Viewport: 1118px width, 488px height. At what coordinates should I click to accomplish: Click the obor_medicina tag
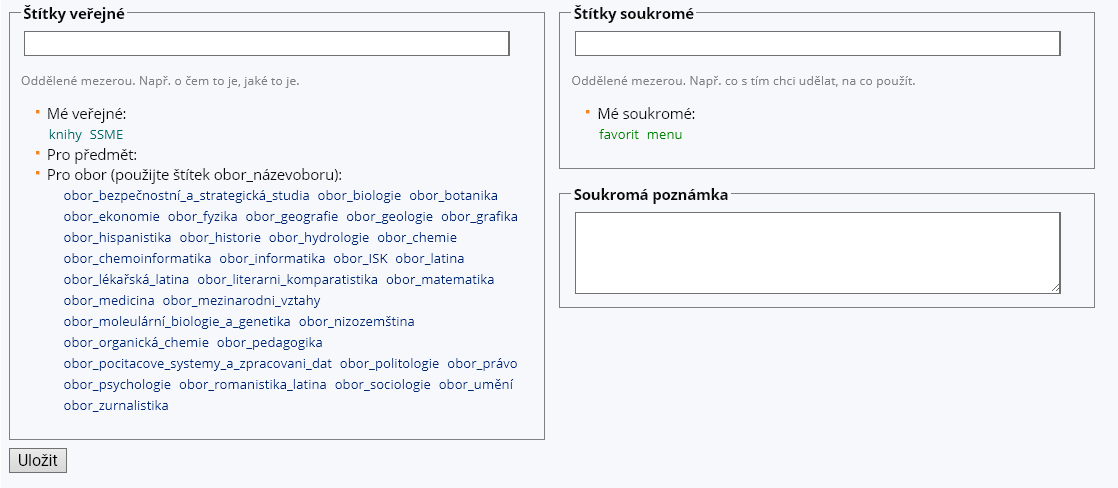(x=109, y=301)
